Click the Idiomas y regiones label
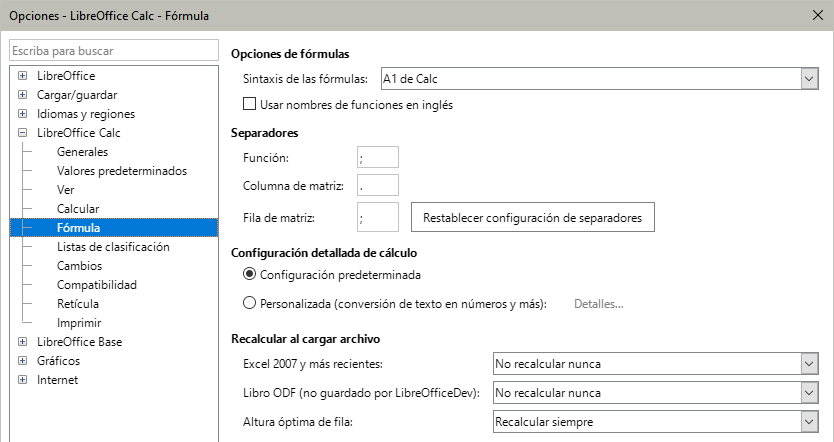Screen dimensions: 834x442 point(86,114)
